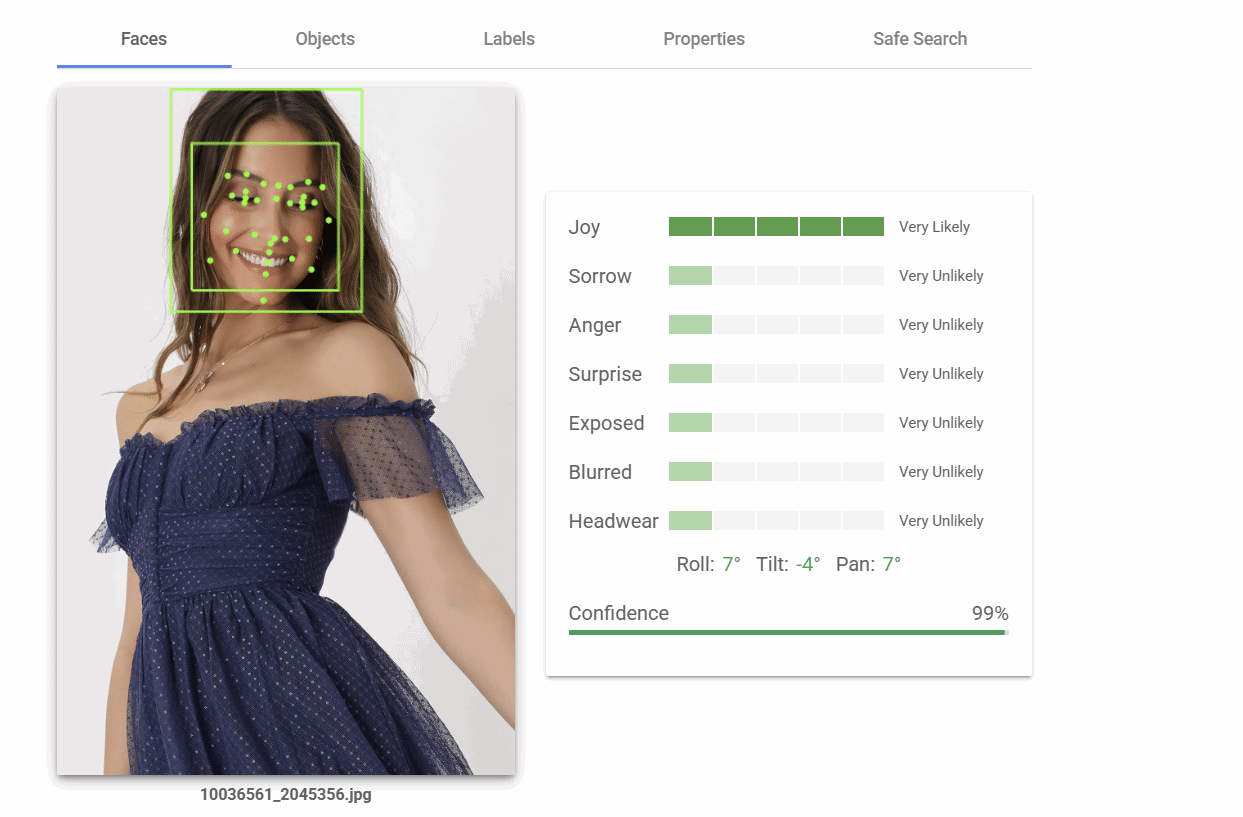Open the Labels tab
This screenshot has height=817, width=1243.
[509, 39]
